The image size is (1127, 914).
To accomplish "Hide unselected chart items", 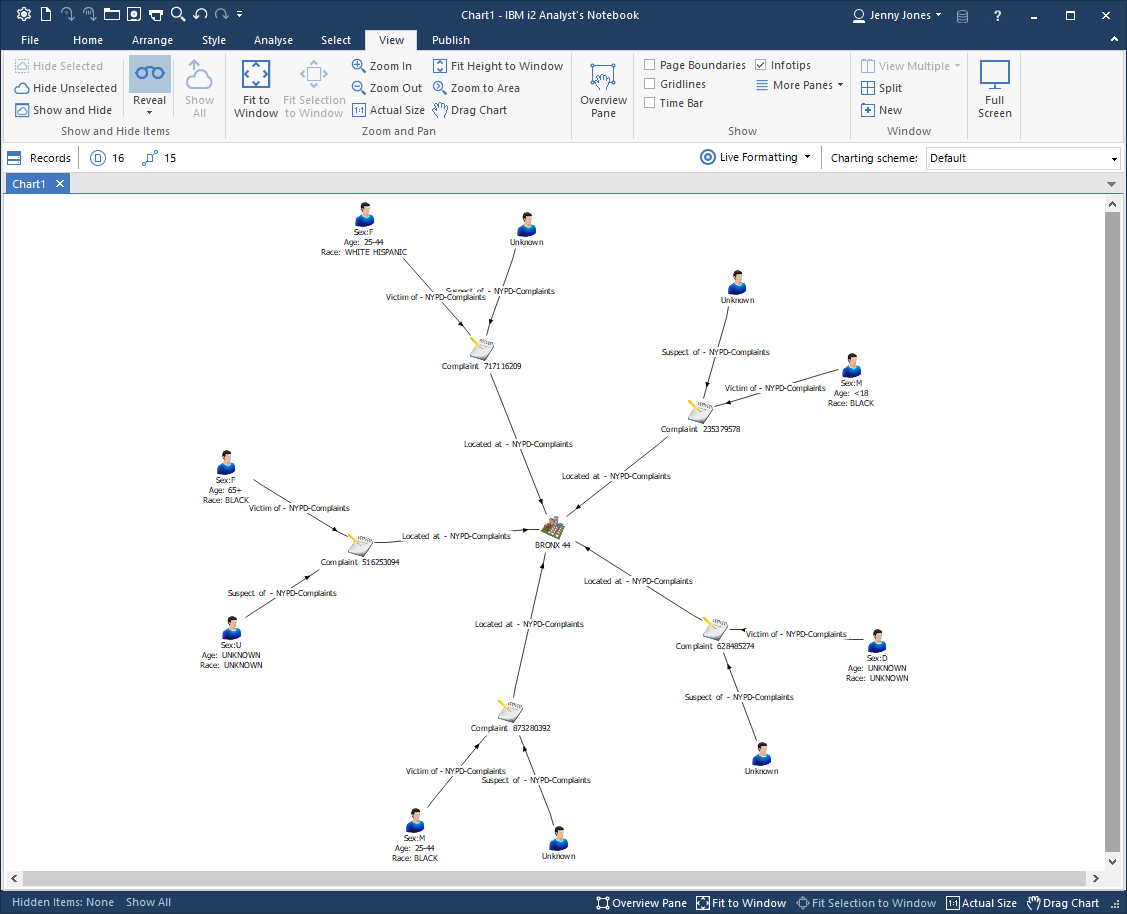I will [x=66, y=88].
